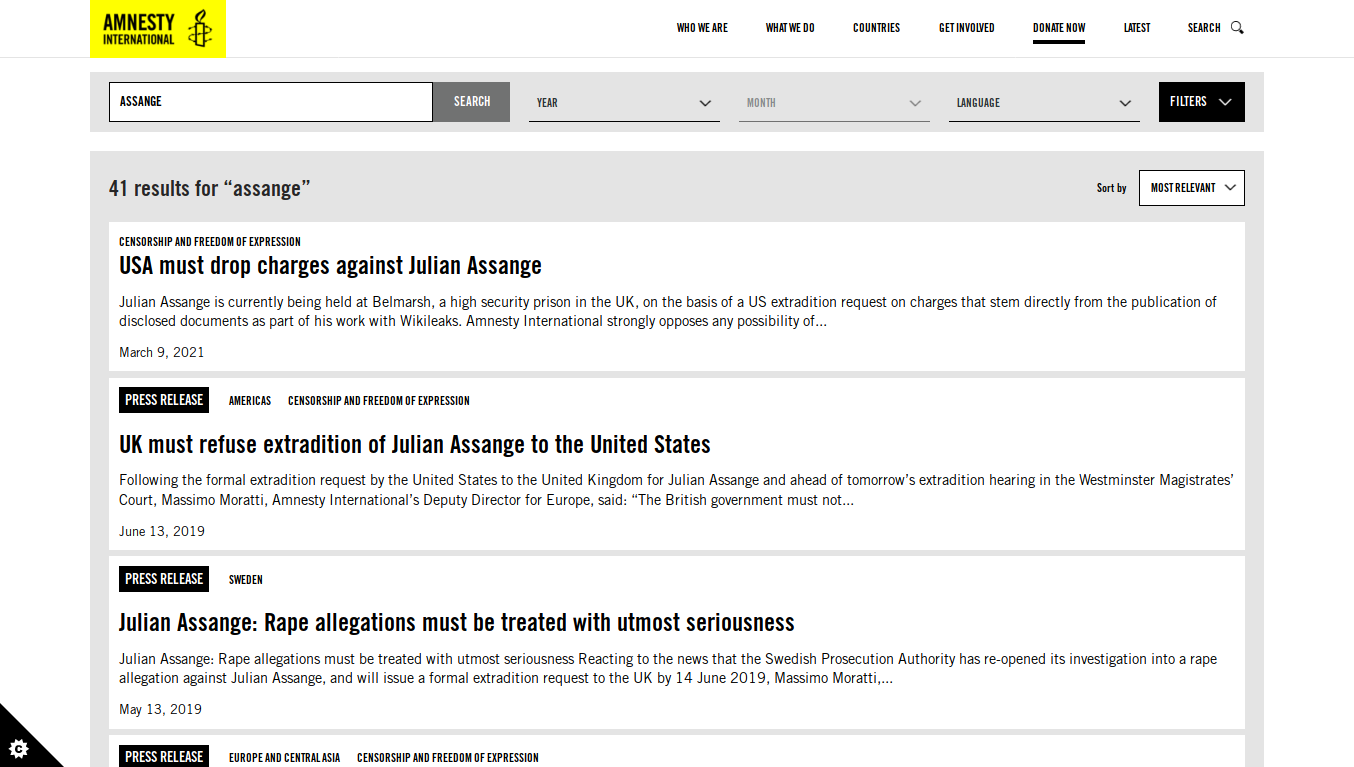Click the Europe and Central Asia tag
Image resolution: width=1354 pixels, height=767 pixels.
[x=284, y=758]
